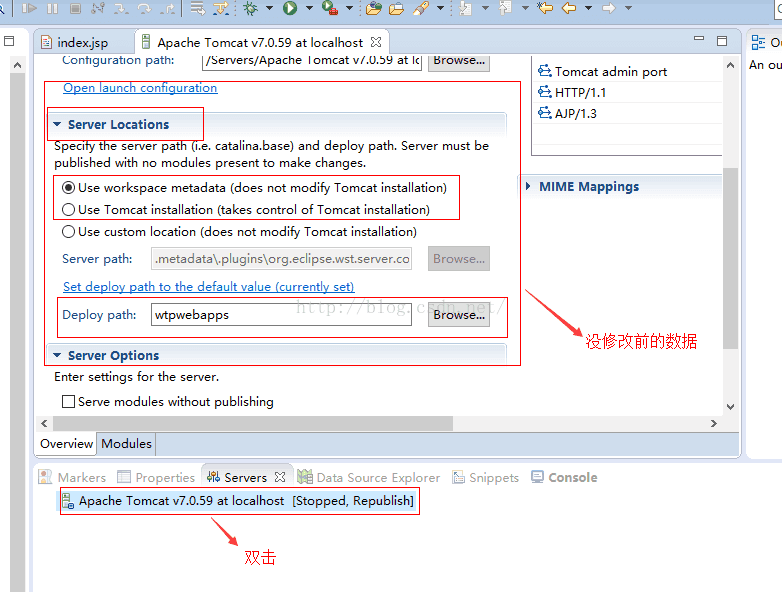Screen dimensions: 782x592
Task: Click the Deploy path wtpwebapps field
Action: [281, 315]
